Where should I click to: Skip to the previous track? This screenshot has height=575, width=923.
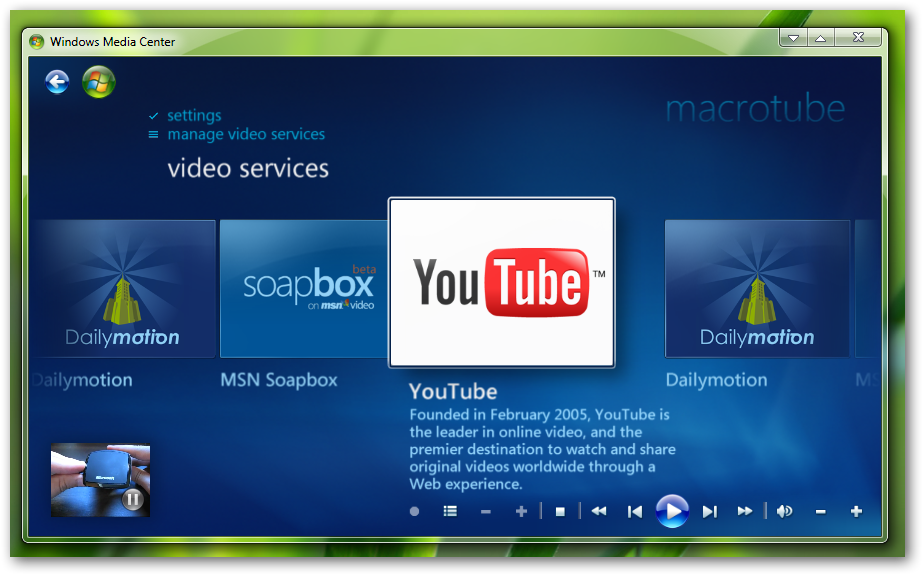point(635,512)
